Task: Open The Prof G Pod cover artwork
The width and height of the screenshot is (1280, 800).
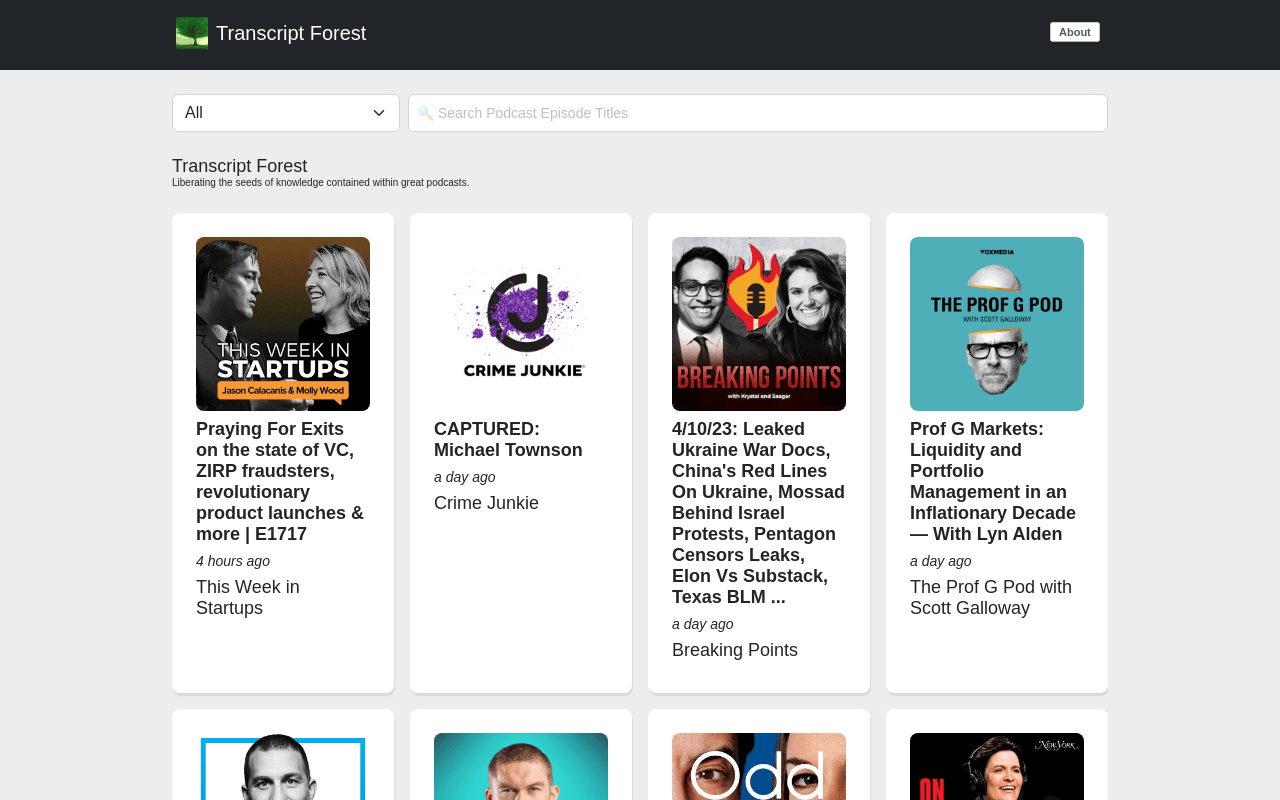Action: [x=997, y=324]
